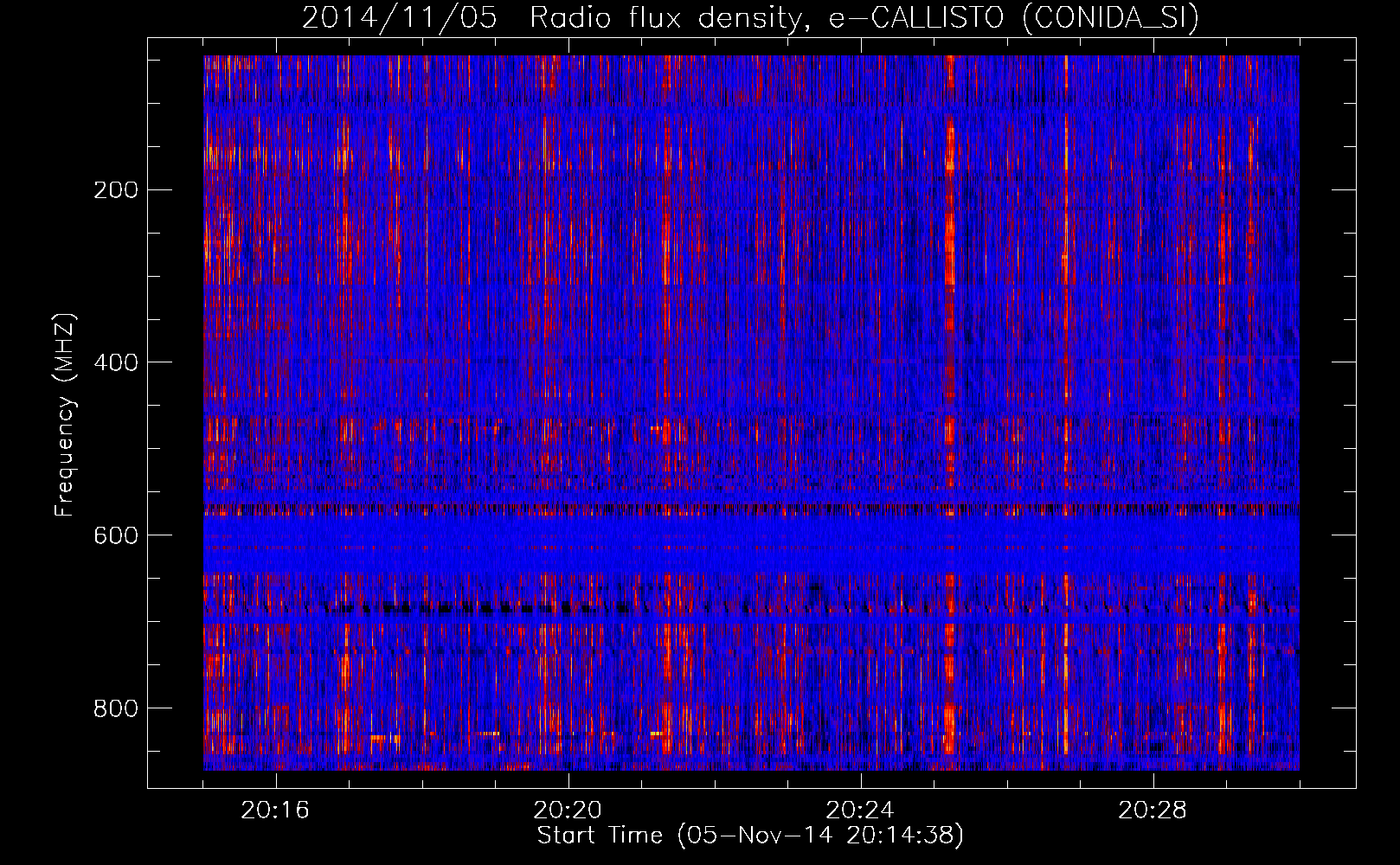This screenshot has width=1400, height=865.
Task: Click the 600 MHz frequency tick label
Action: (x=115, y=535)
